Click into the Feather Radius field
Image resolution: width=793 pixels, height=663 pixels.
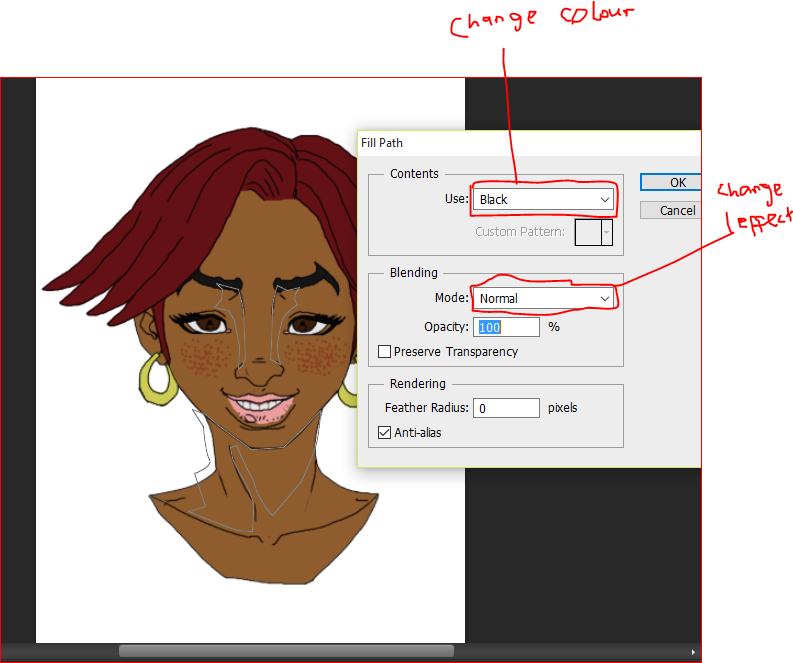pos(506,408)
